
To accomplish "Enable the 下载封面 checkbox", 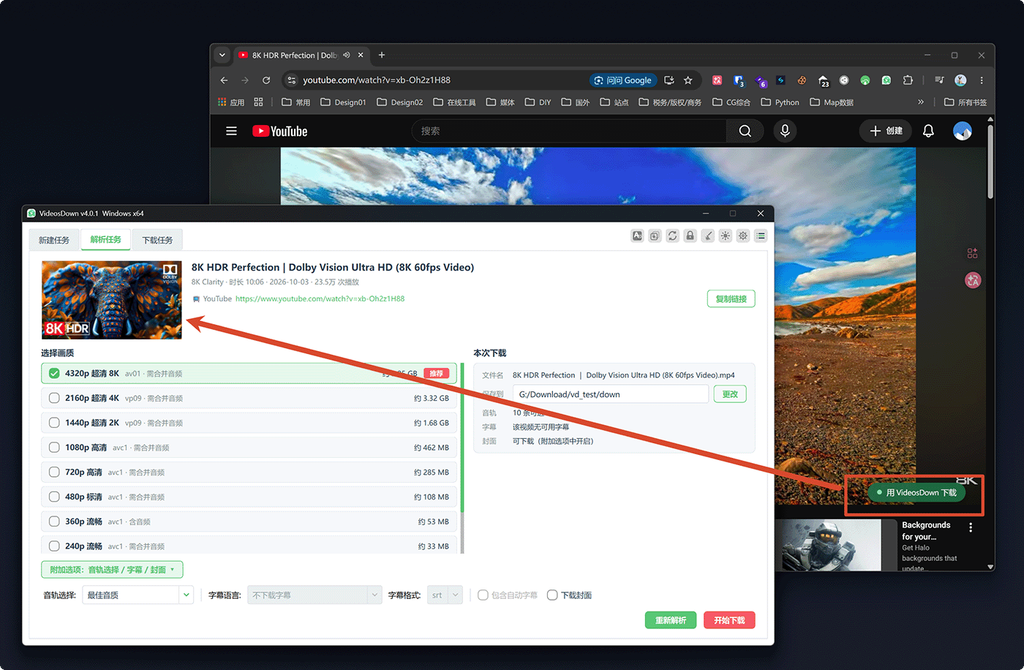I will 552,595.
